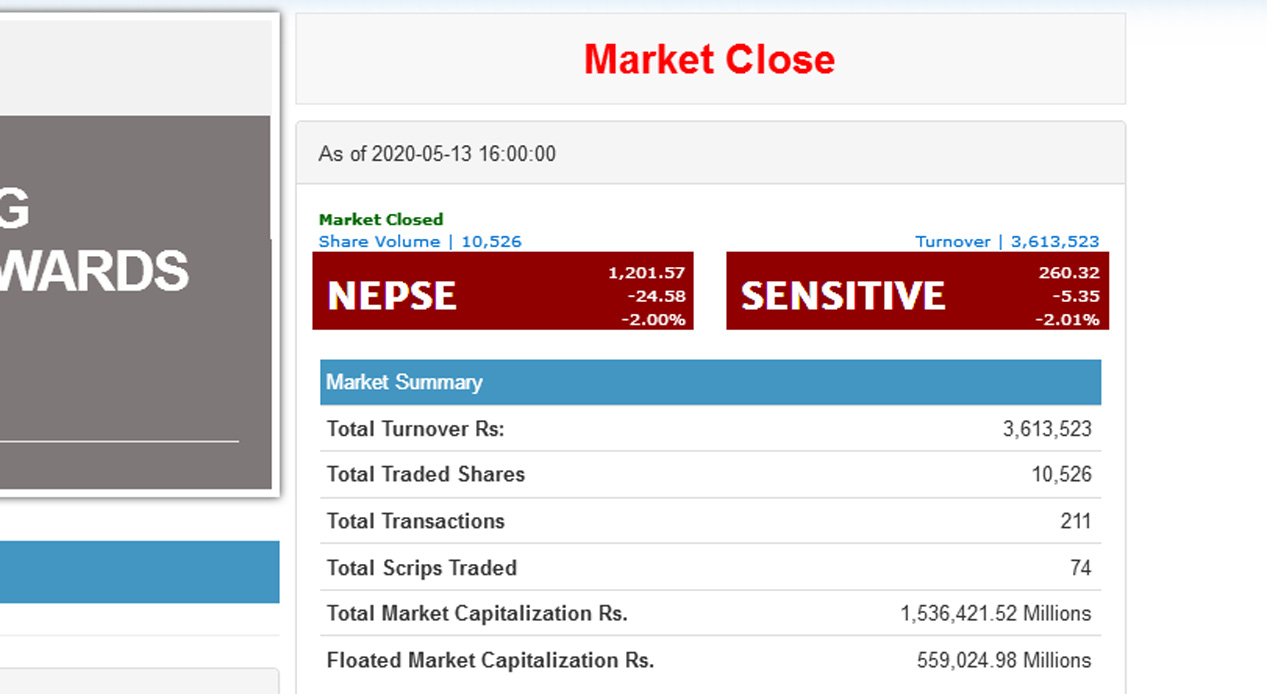Click the 1,536,421.52 Millions value
1267x694 pixels.
point(996,614)
